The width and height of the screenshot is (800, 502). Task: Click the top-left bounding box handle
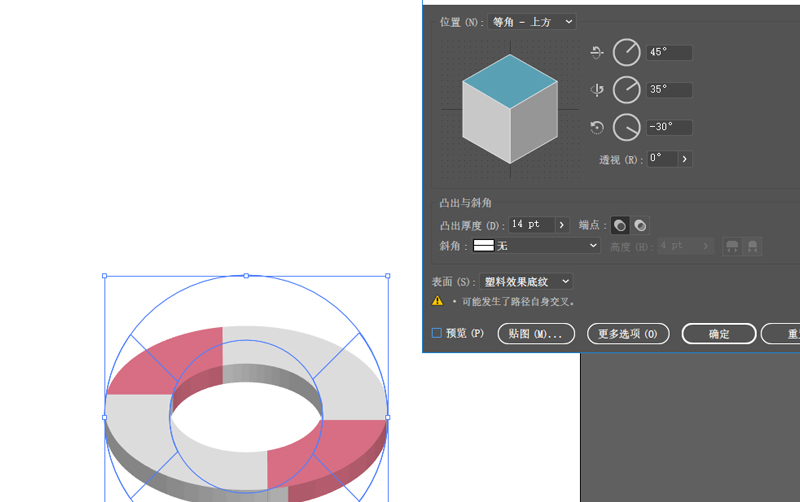click(x=105, y=275)
